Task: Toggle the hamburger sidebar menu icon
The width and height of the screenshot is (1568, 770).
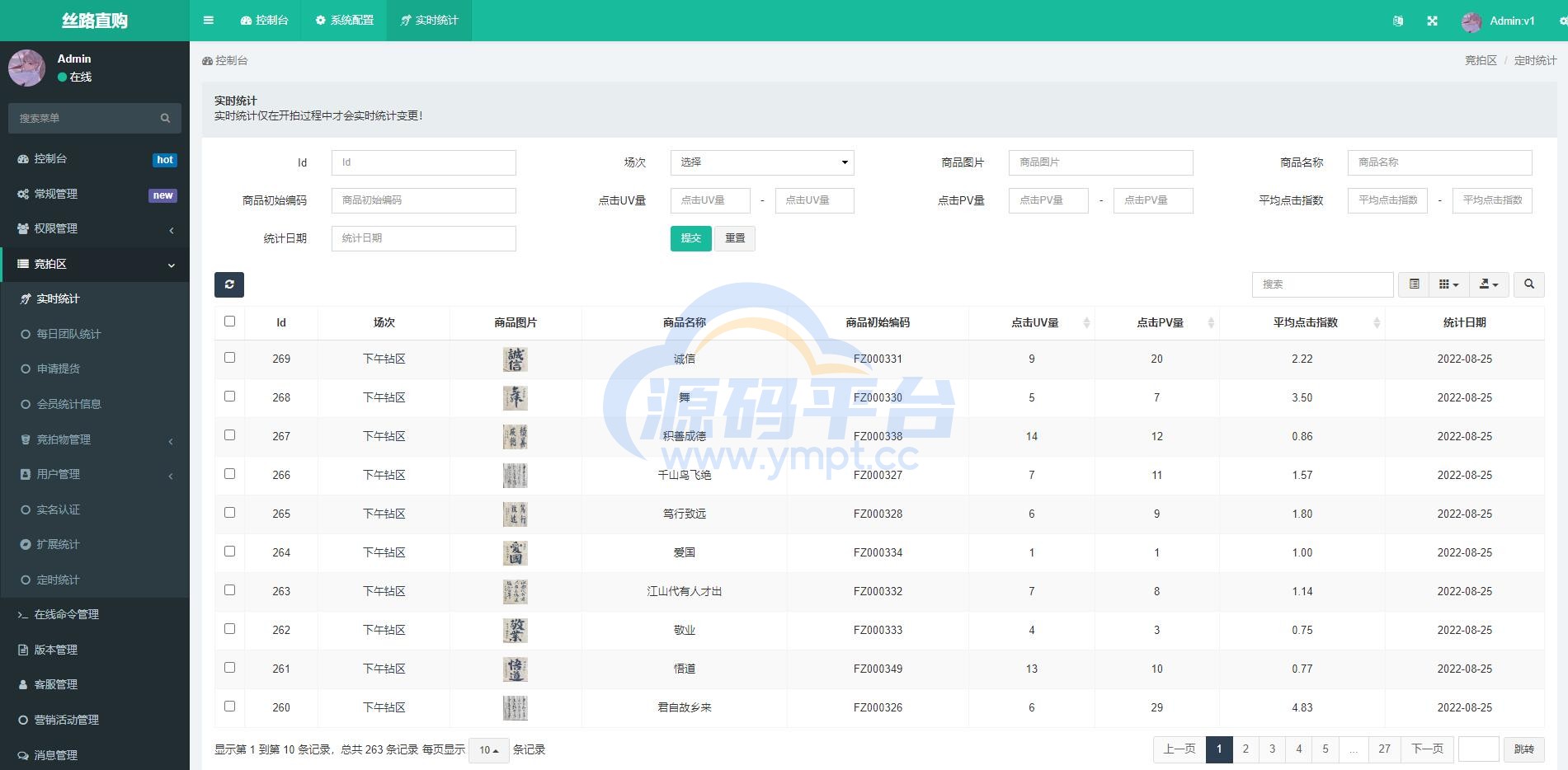Action: (x=209, y=21)
